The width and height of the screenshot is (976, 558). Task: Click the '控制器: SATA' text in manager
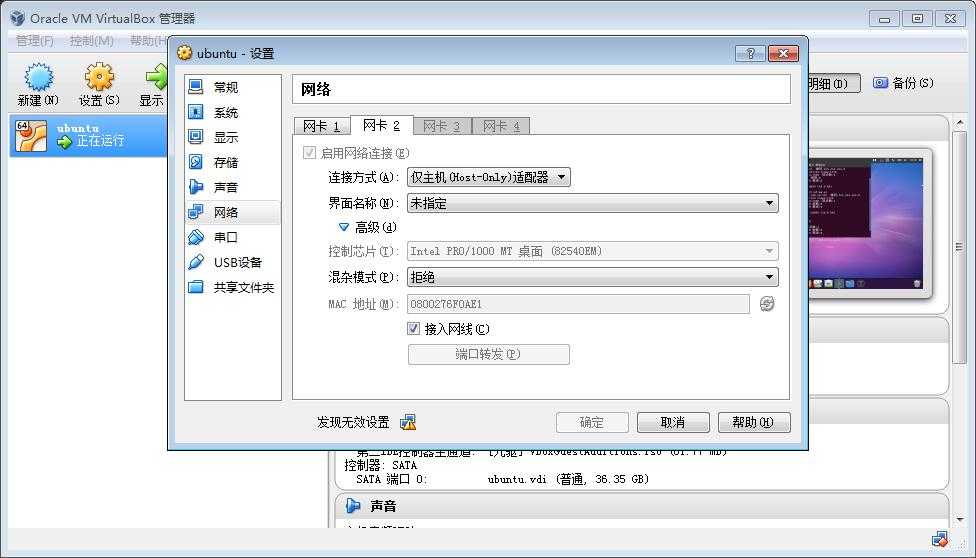pos(380,465)
